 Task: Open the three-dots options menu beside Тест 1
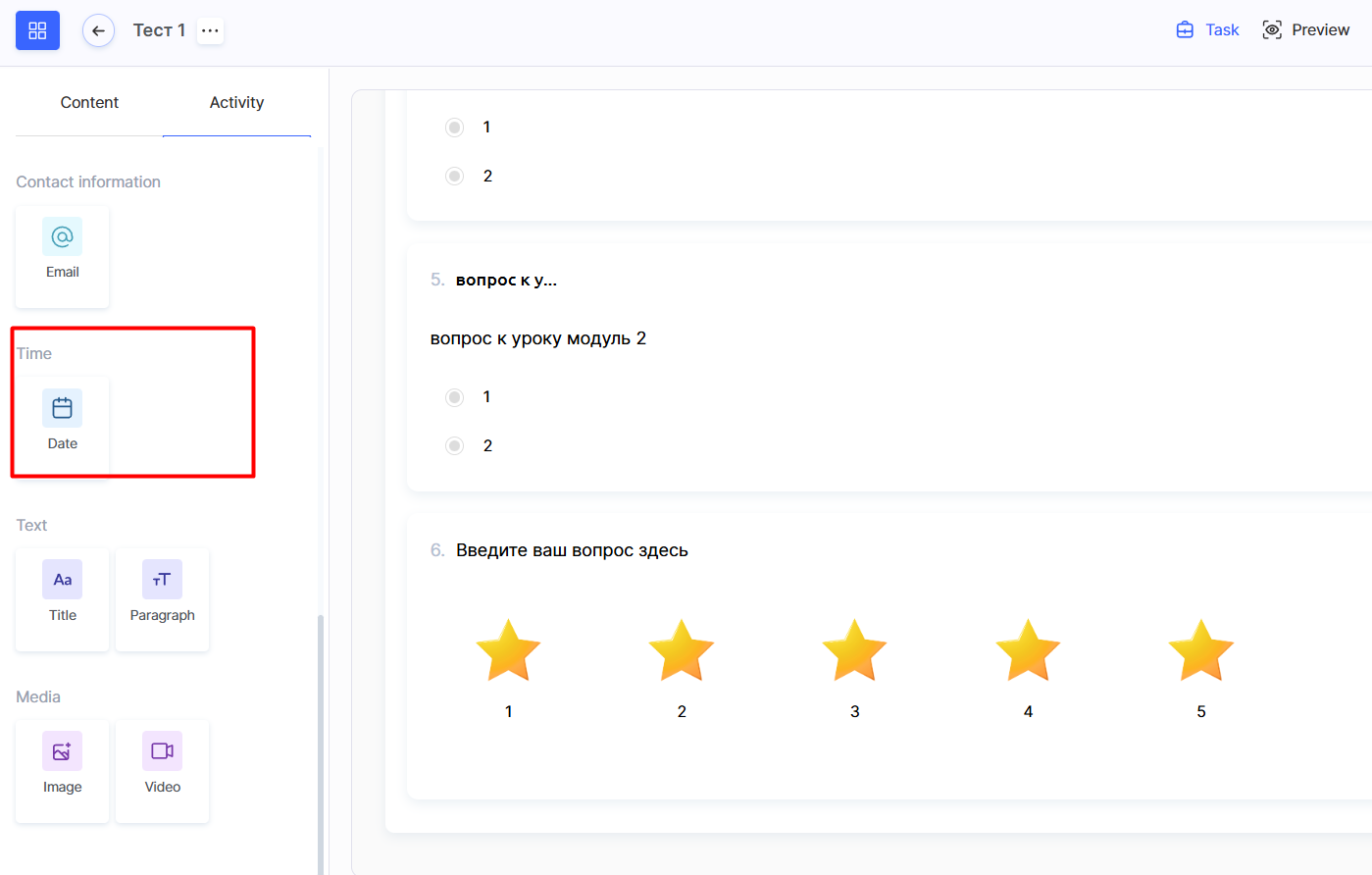tap(210, 30)
